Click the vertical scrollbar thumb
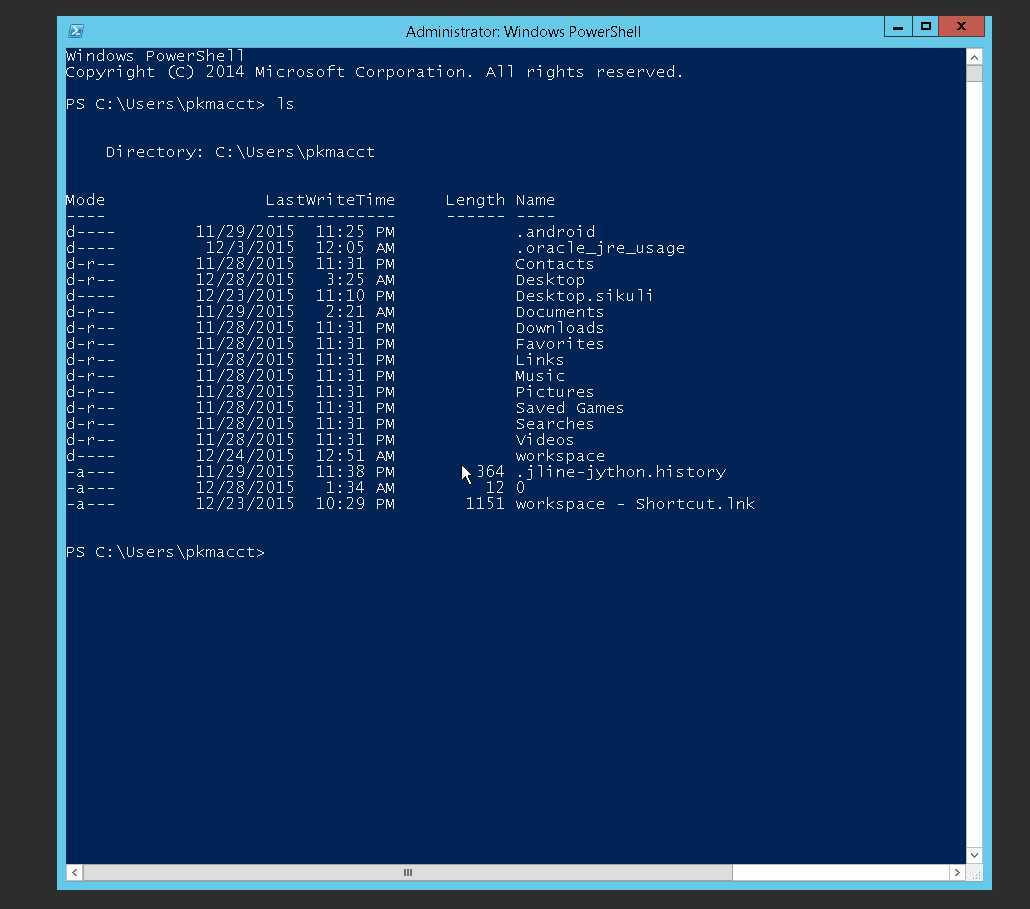This screenshot has width=1030, height=909. click(974, 73)
